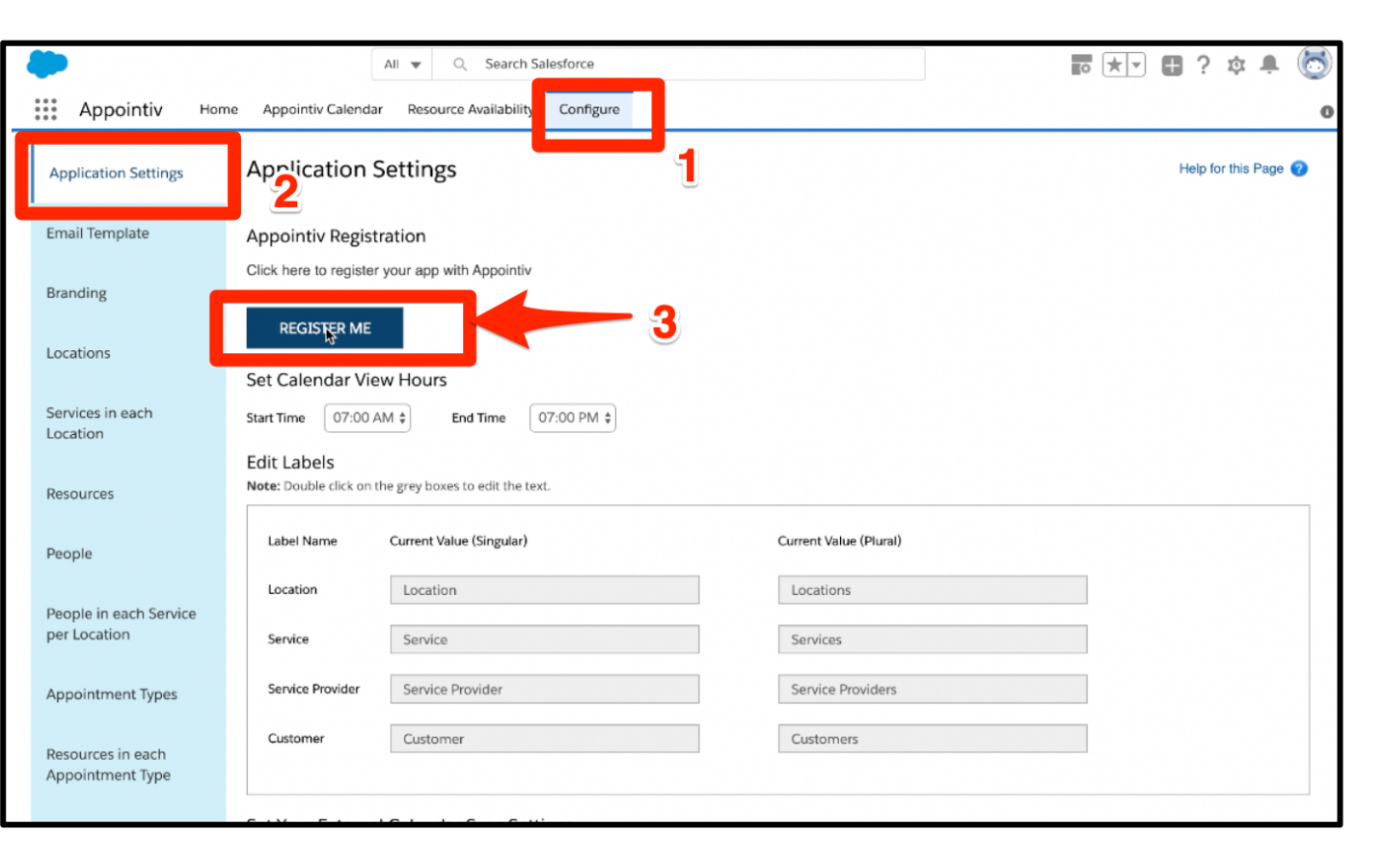Open Resources in the sidebar
Image resolution: width=1383 pixels, height=868 pixels.
click(80, 494)
